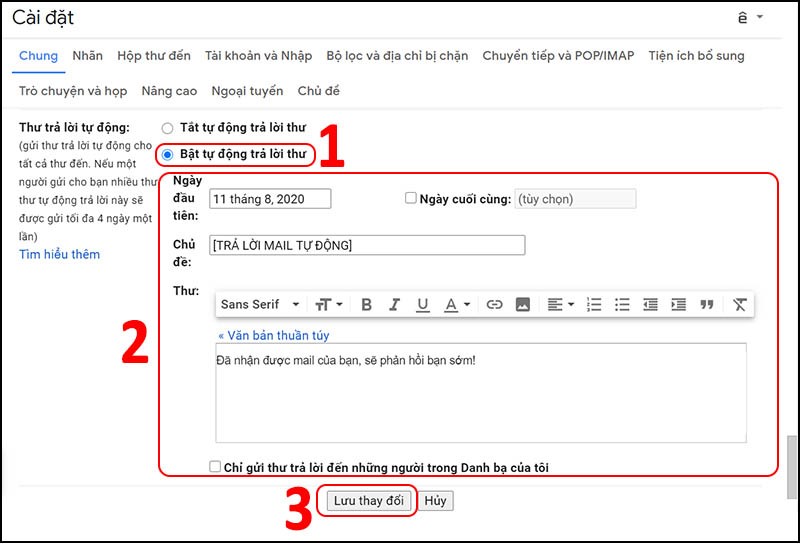Apply a numbered list
This screenshot has width=800, height=547.
594,305
